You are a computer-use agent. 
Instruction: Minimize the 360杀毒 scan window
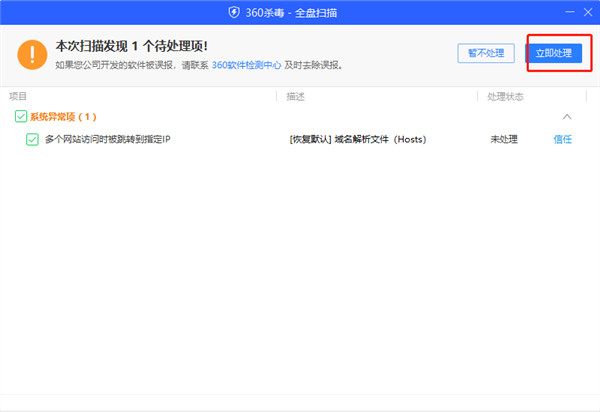[570, 12]
